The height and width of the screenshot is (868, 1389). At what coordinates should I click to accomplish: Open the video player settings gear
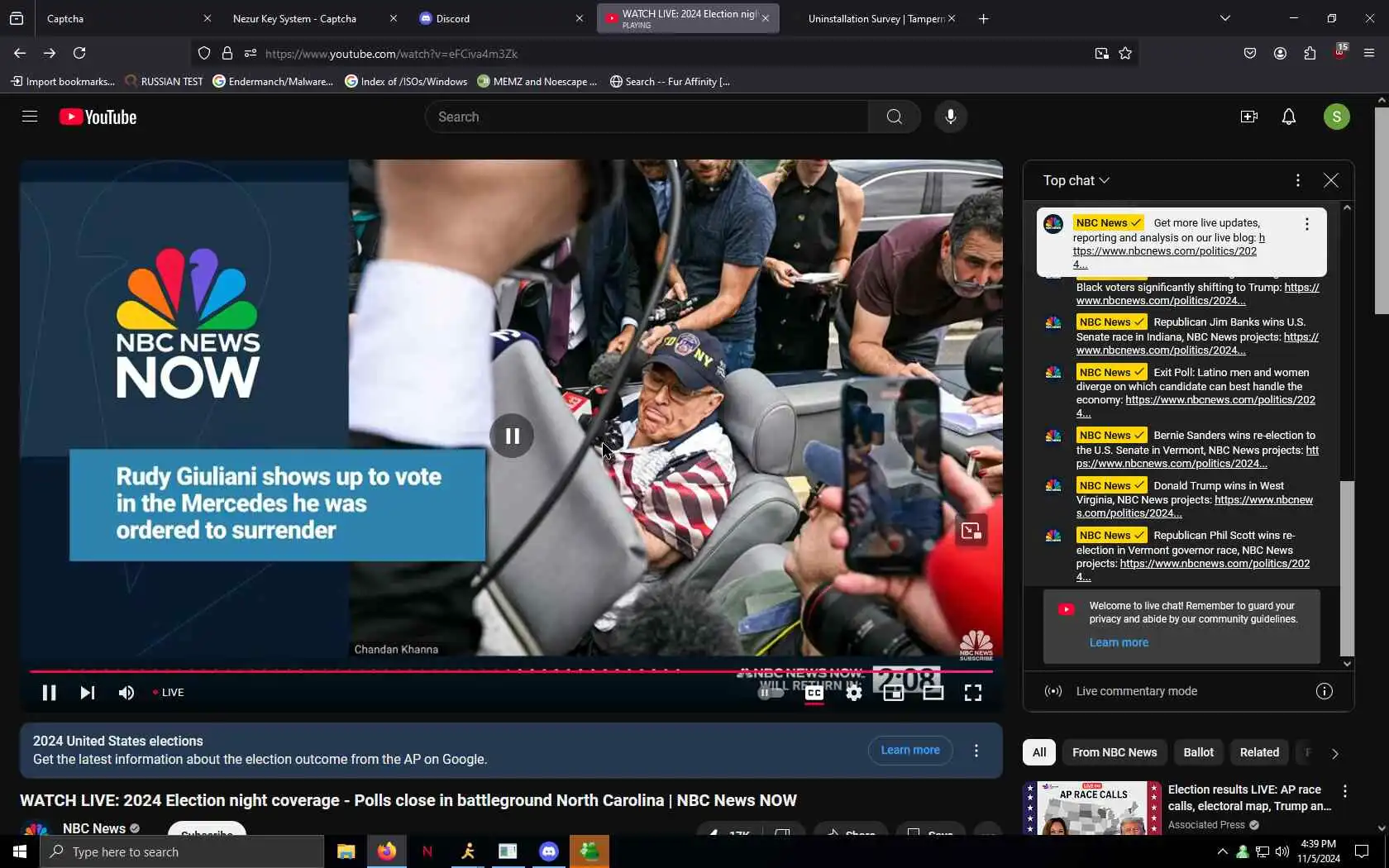click(x=854, y=693)
